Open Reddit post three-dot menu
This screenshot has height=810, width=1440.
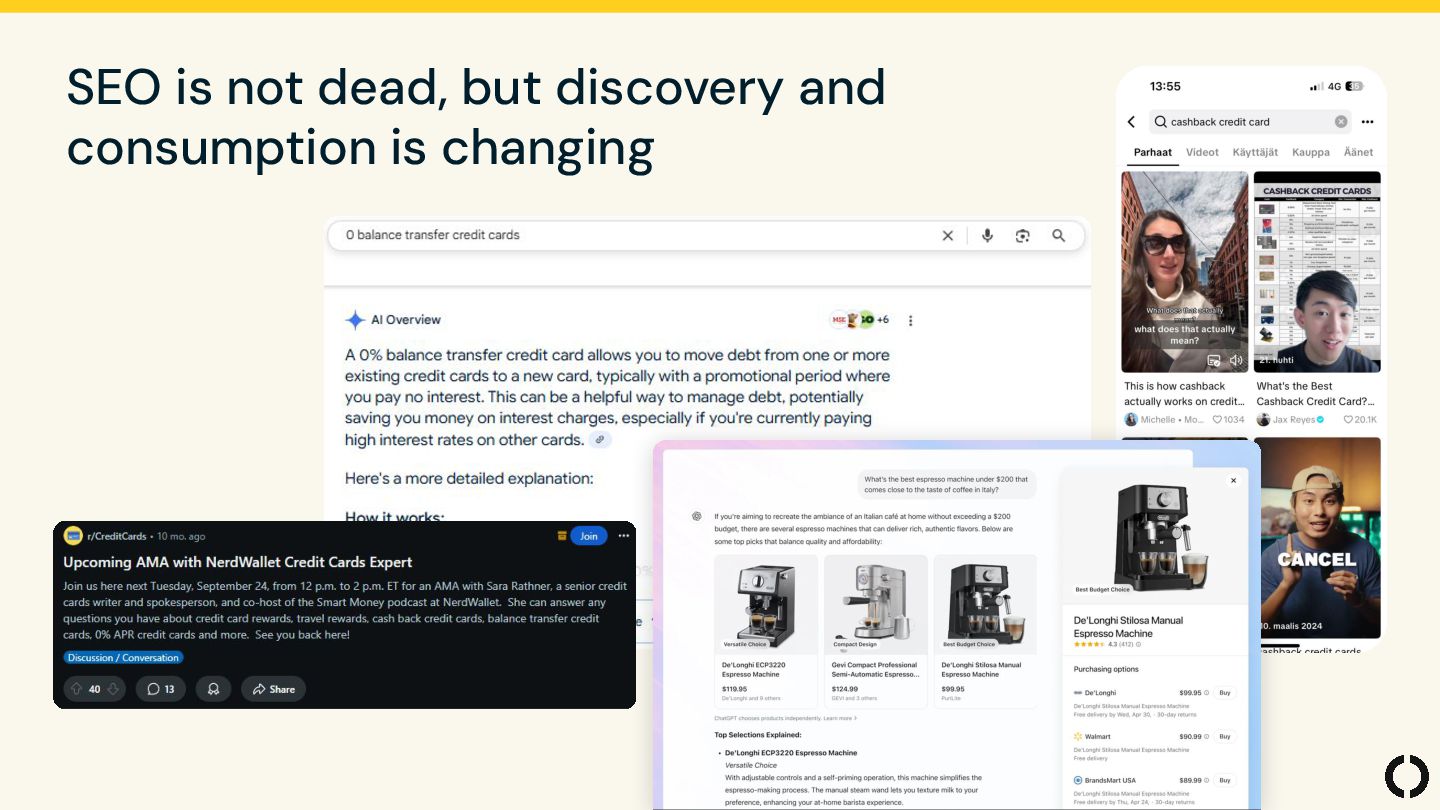coord(624,536)
